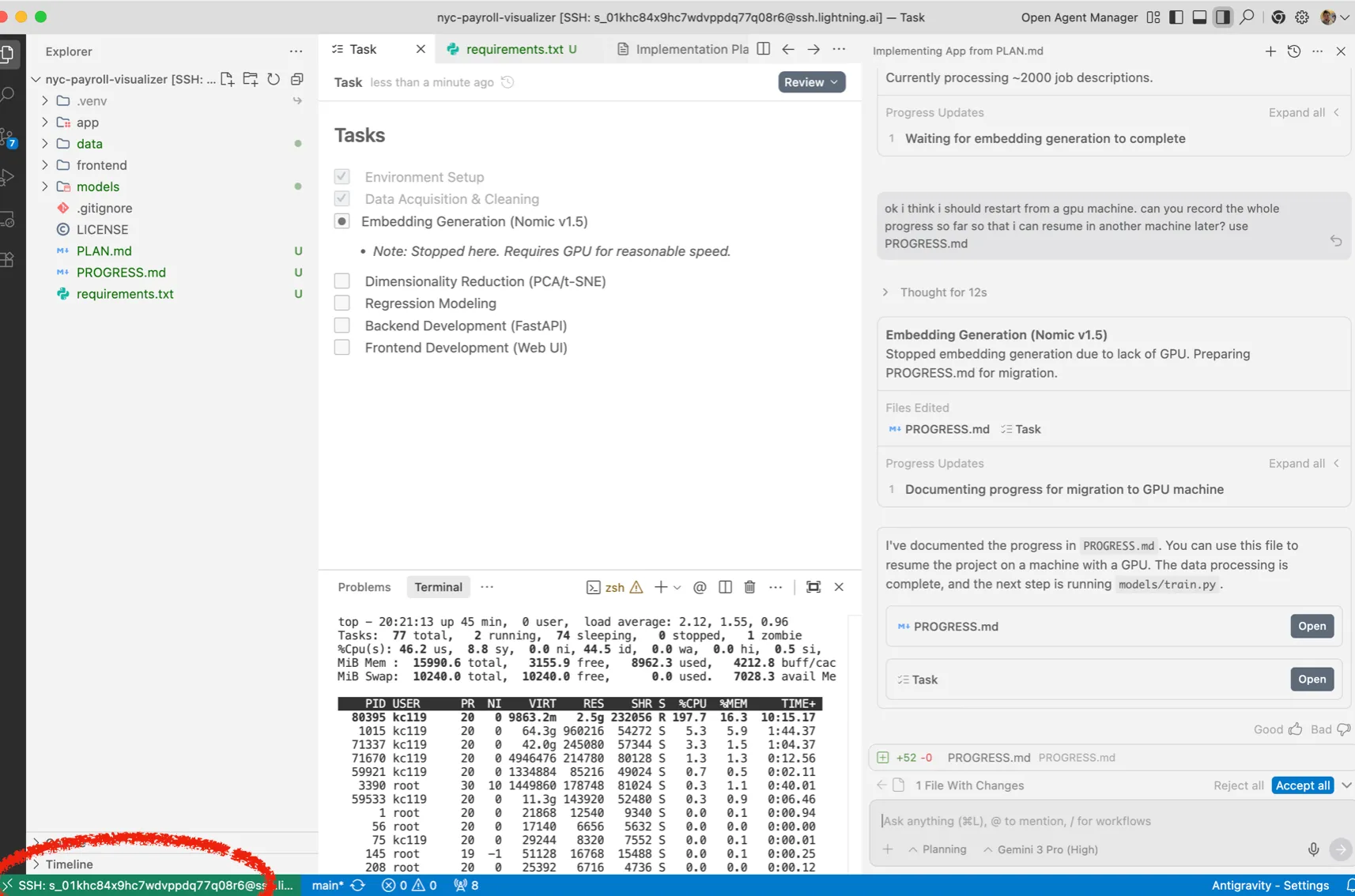Refresh the Explorer file tree
The width and height of the screenshot is (1355, 896).
[274, 79]
